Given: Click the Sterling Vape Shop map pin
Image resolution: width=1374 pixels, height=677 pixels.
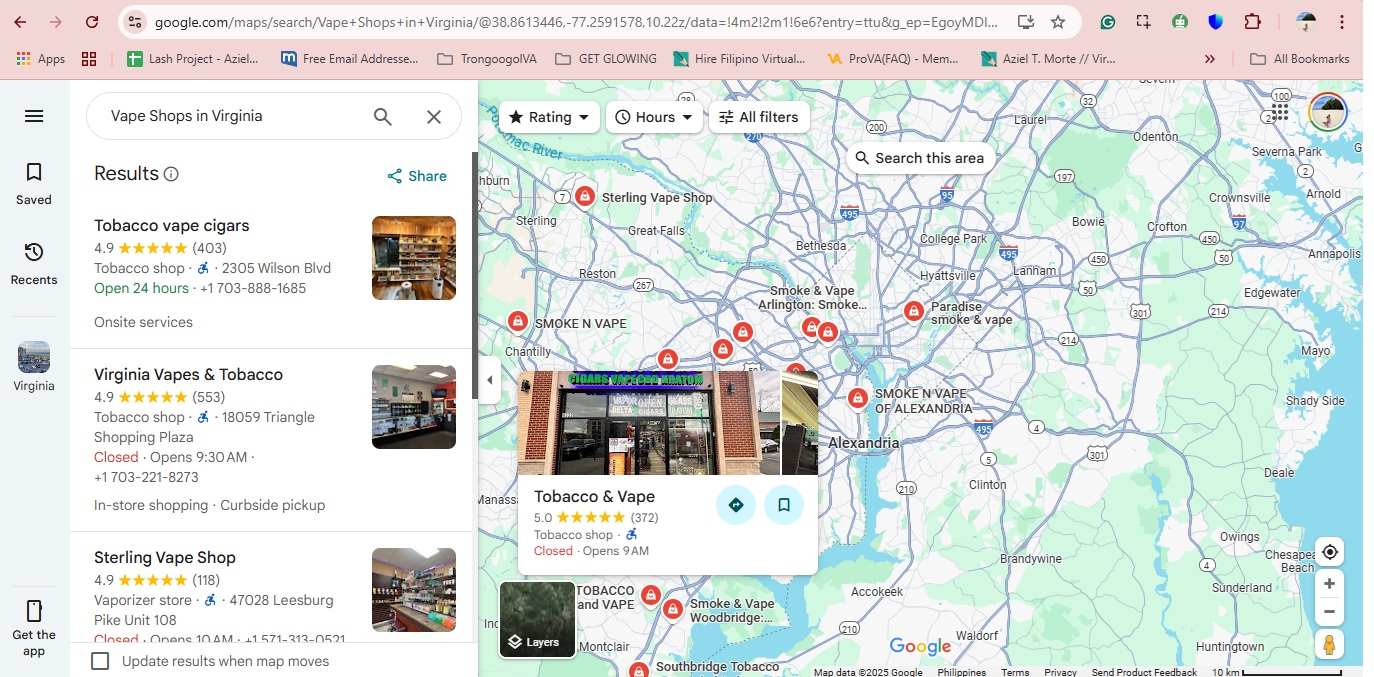Looking at the screenshot, I should (584, 197).
